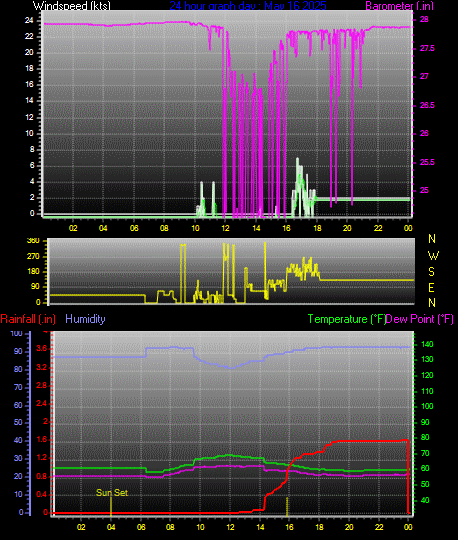Click the '100' value on green temperature axis

427,406
